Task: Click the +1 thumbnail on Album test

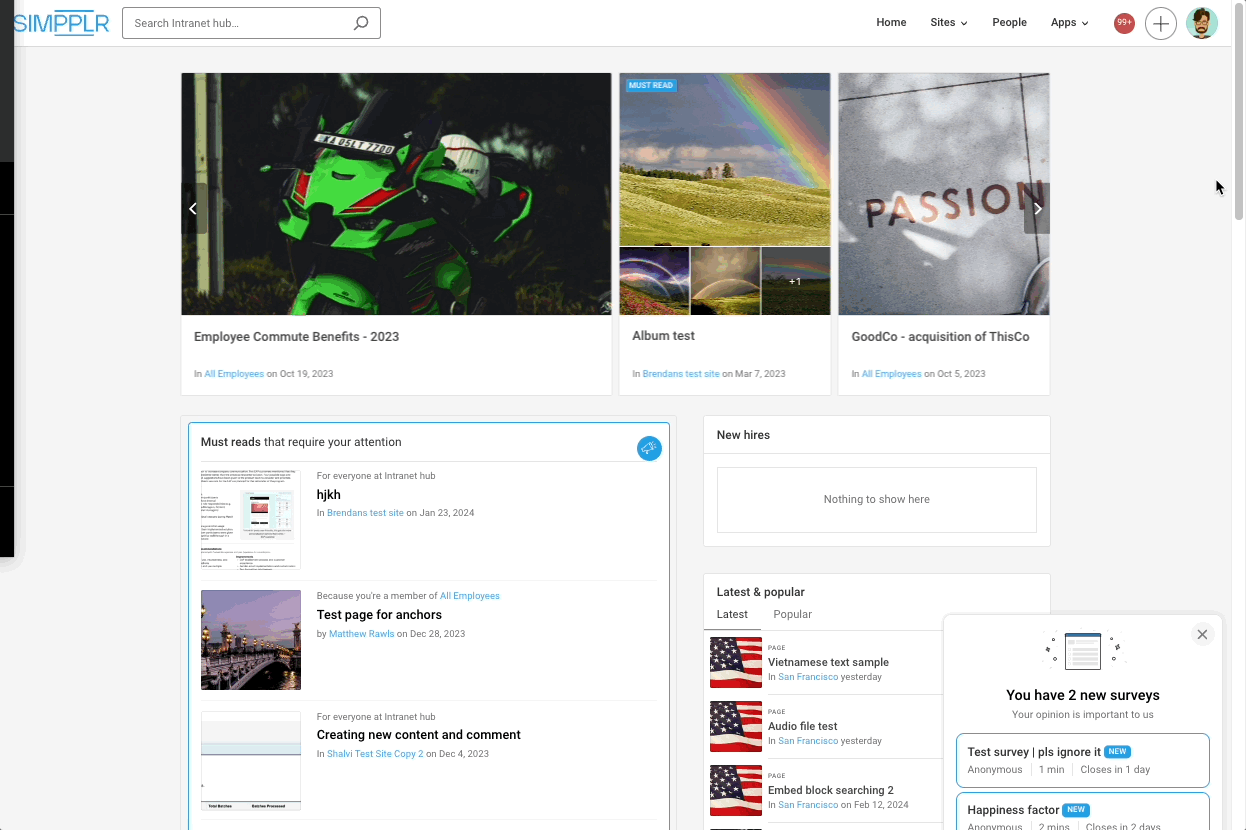Action: click(795, 281)
